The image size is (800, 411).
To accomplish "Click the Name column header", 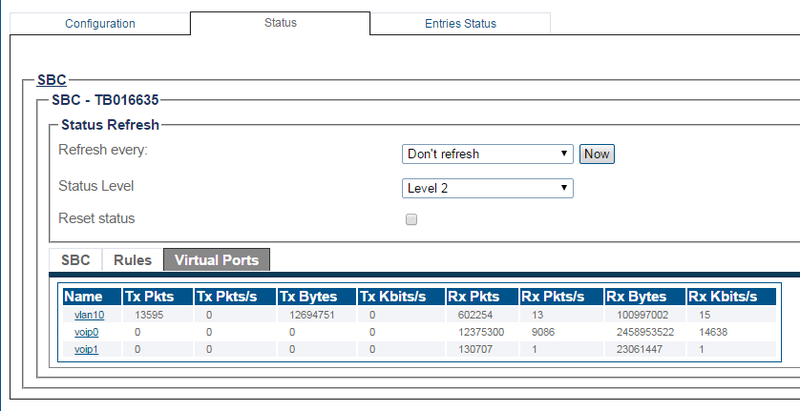I will point(84,296).
